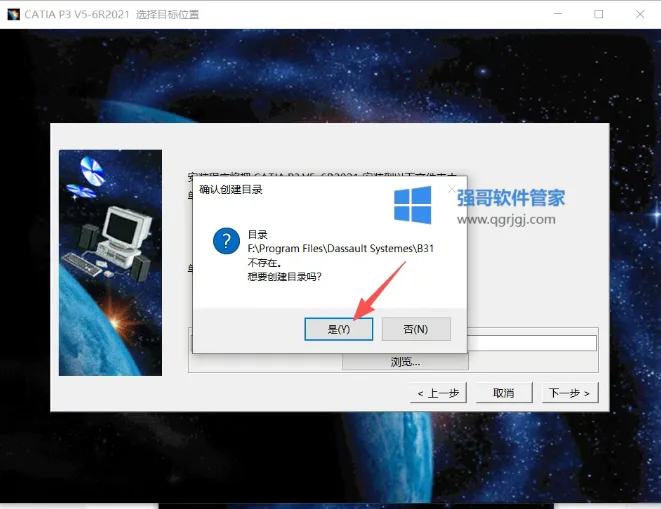Confirm directory creation with 是(Y)
Screen dimensions: 661x509
[x=339, y=329]
